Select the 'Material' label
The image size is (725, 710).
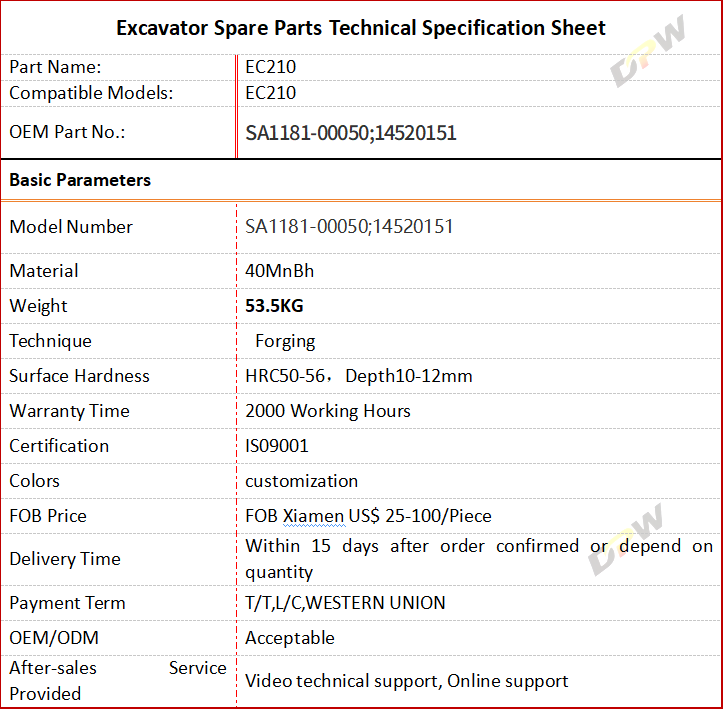pyautogui.click(x=44, y=271)
